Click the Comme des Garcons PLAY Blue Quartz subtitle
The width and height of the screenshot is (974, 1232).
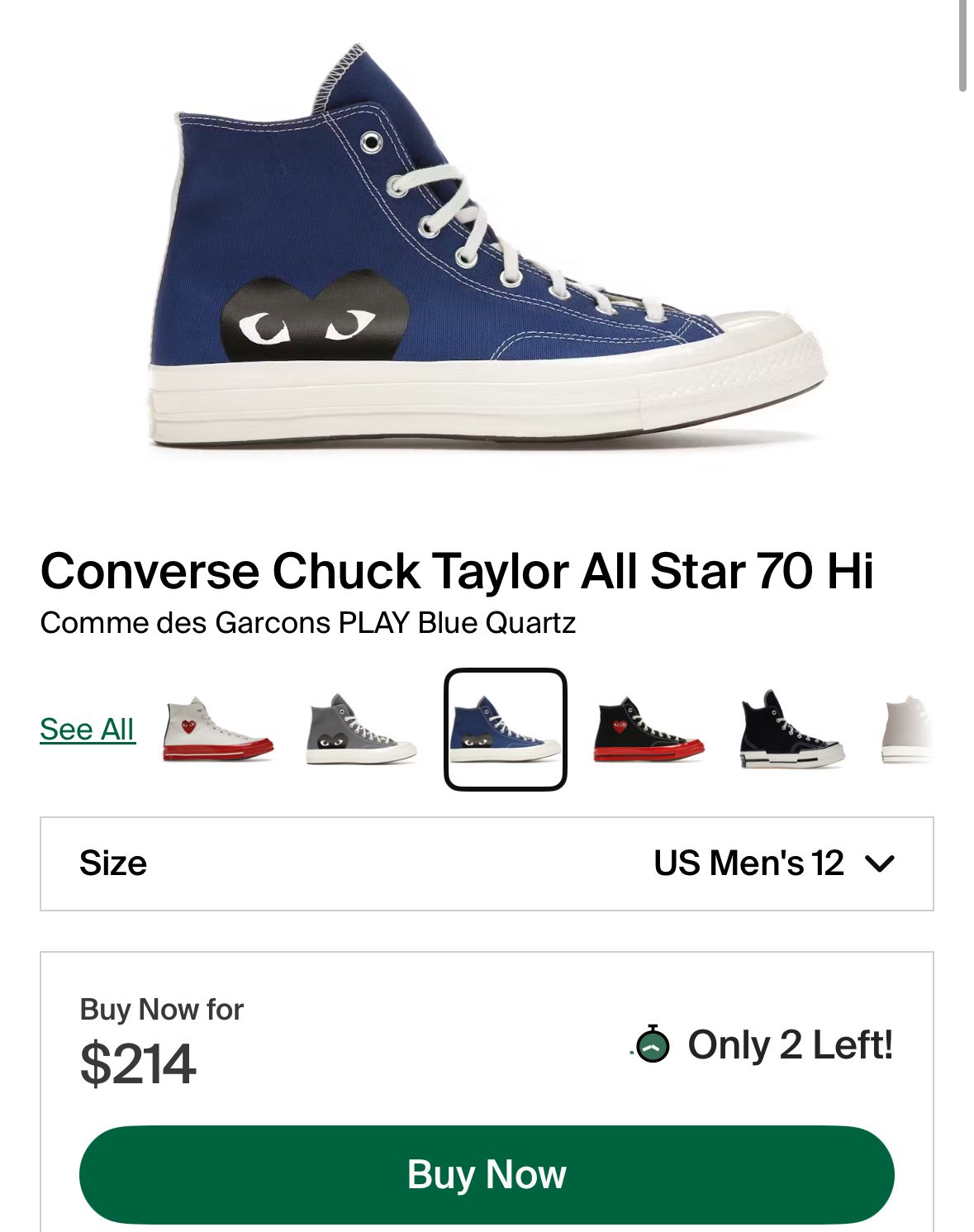click(307, 622)
